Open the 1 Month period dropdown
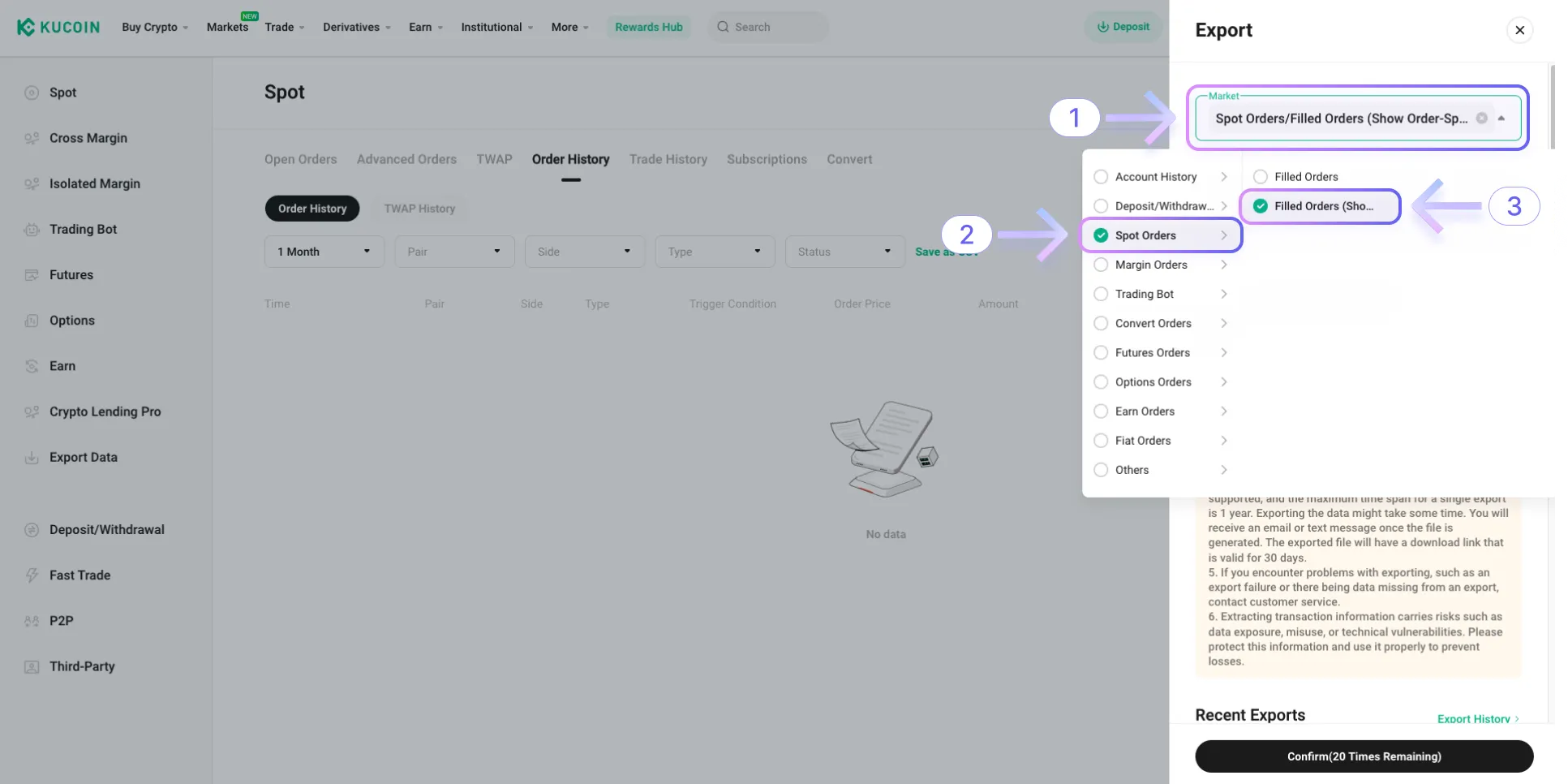Viewport: 1568px width, 784px height. click(324, 252)
